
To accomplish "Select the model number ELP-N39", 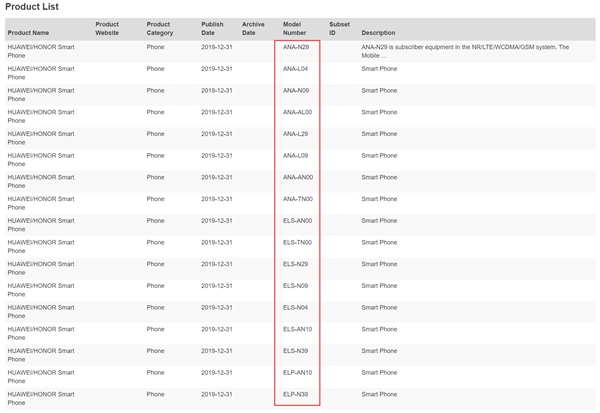I will [x=295, y=394].
